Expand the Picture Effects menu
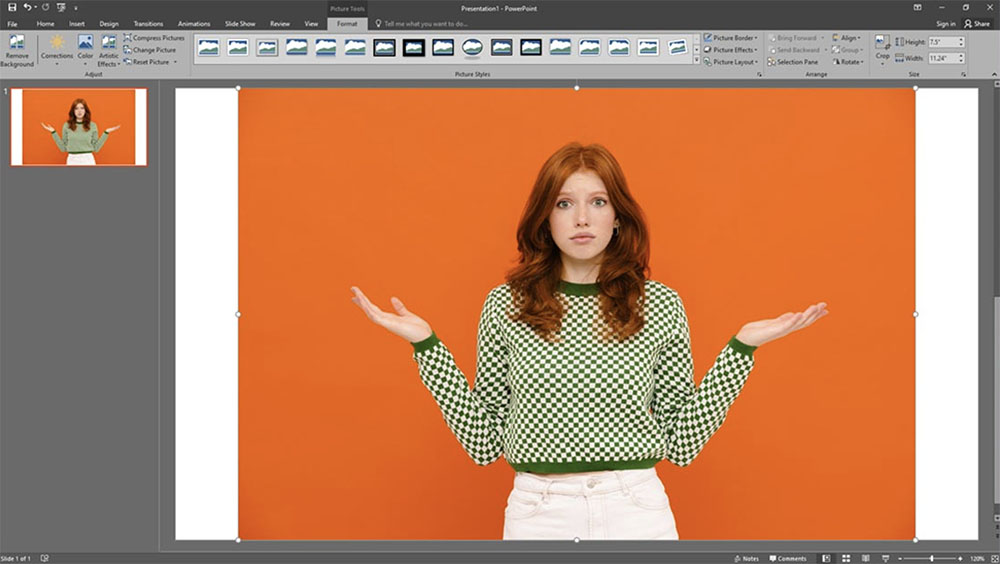The width and height of the screenshot is (1000, 564). 732,50
